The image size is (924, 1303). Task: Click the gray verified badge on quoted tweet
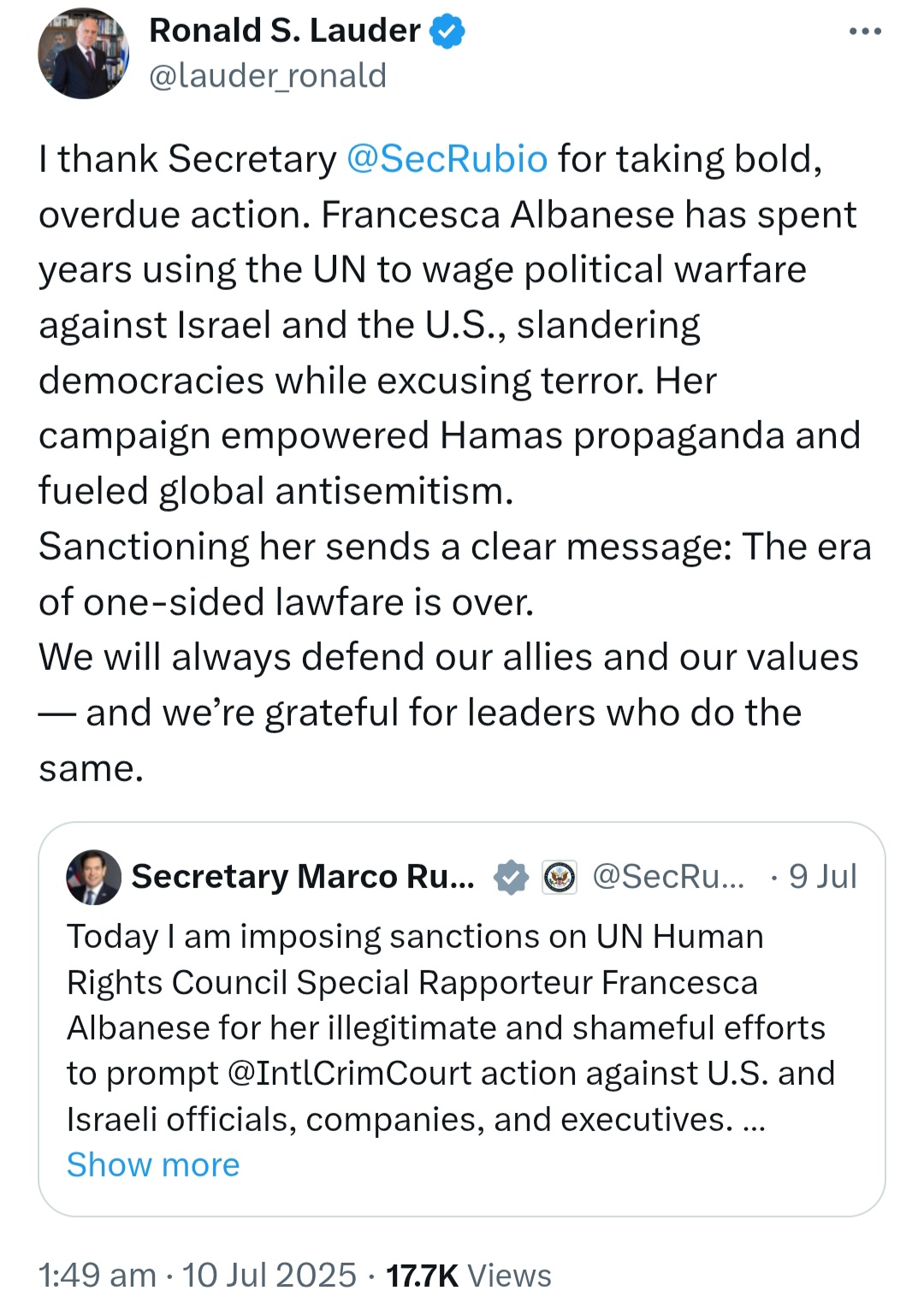[x=511, y=877]
